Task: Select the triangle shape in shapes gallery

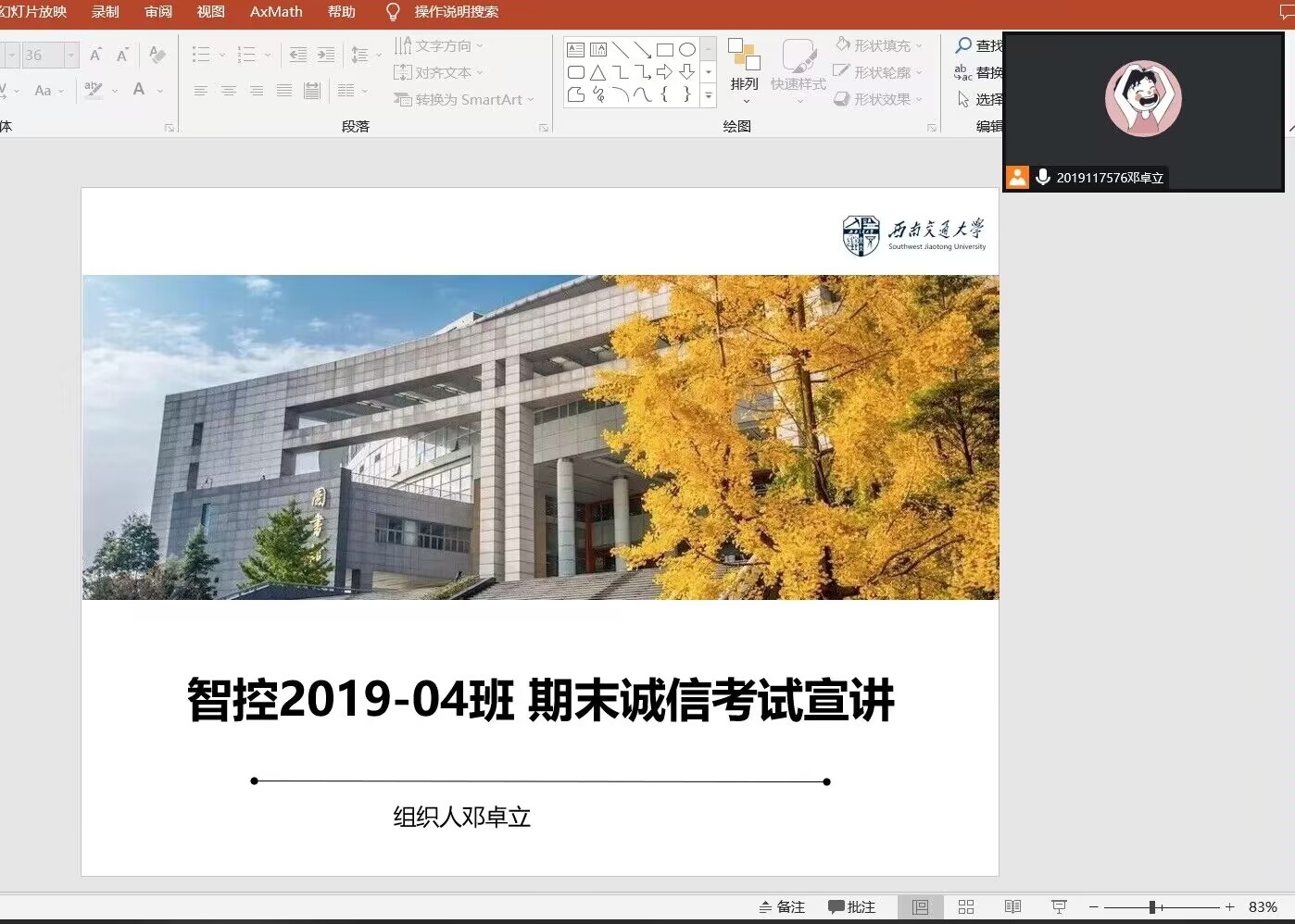Action: pos(598,72)
